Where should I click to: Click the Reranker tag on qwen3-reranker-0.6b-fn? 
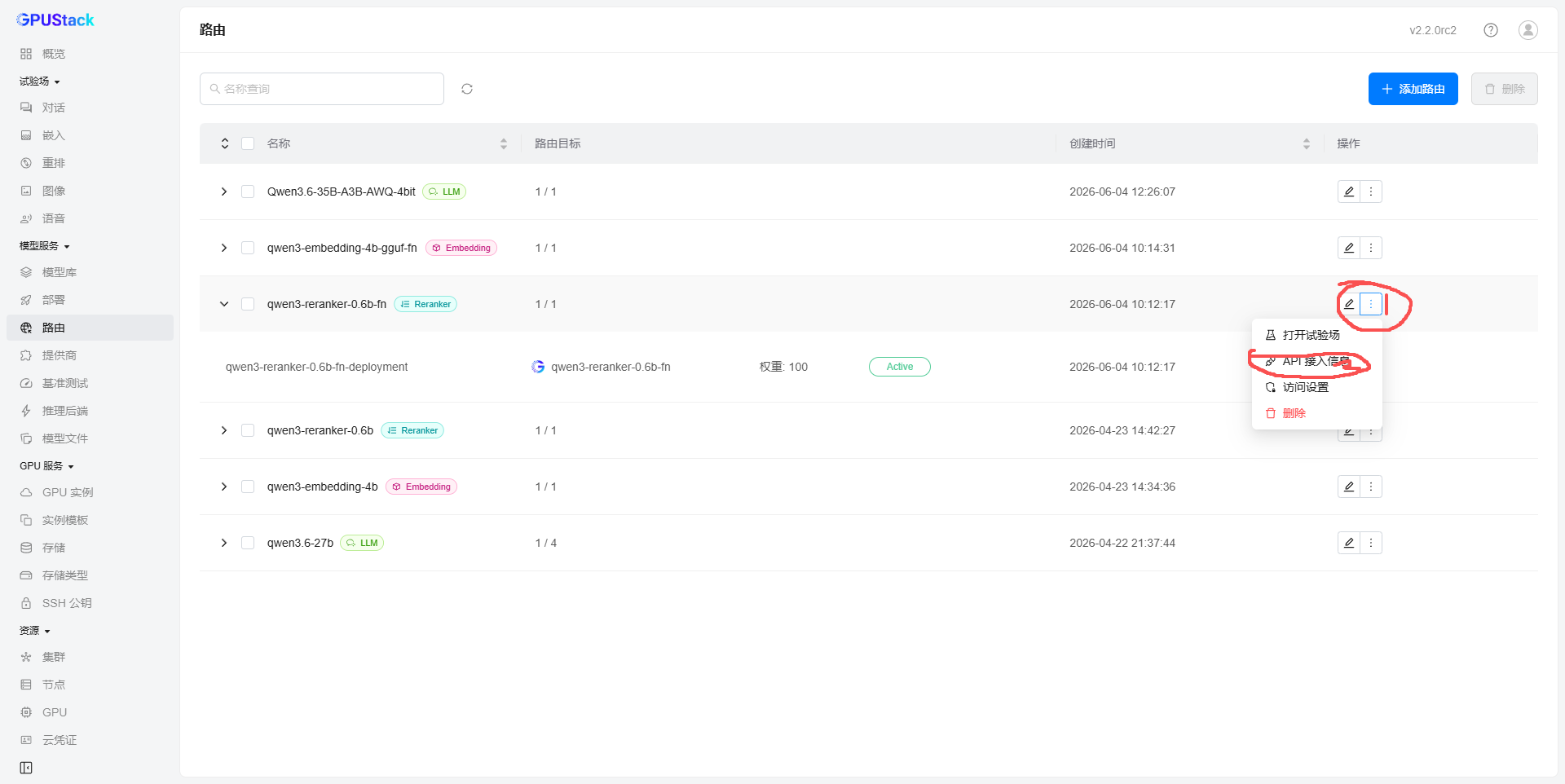click(x=425, y=304)
